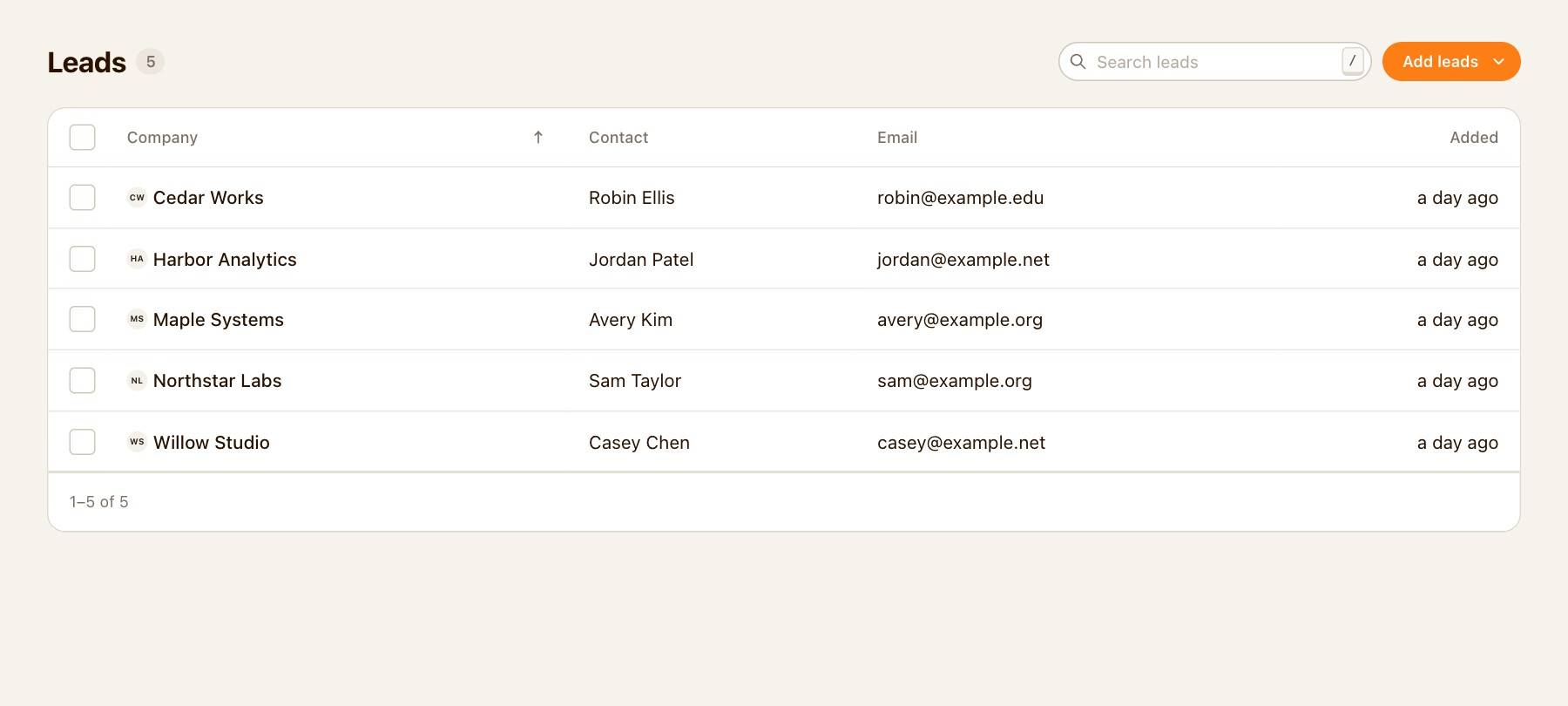The image size is (1568, 706).
Task: Click the 1–5 of 5 pagination text
Action: (x=99, y=502)
